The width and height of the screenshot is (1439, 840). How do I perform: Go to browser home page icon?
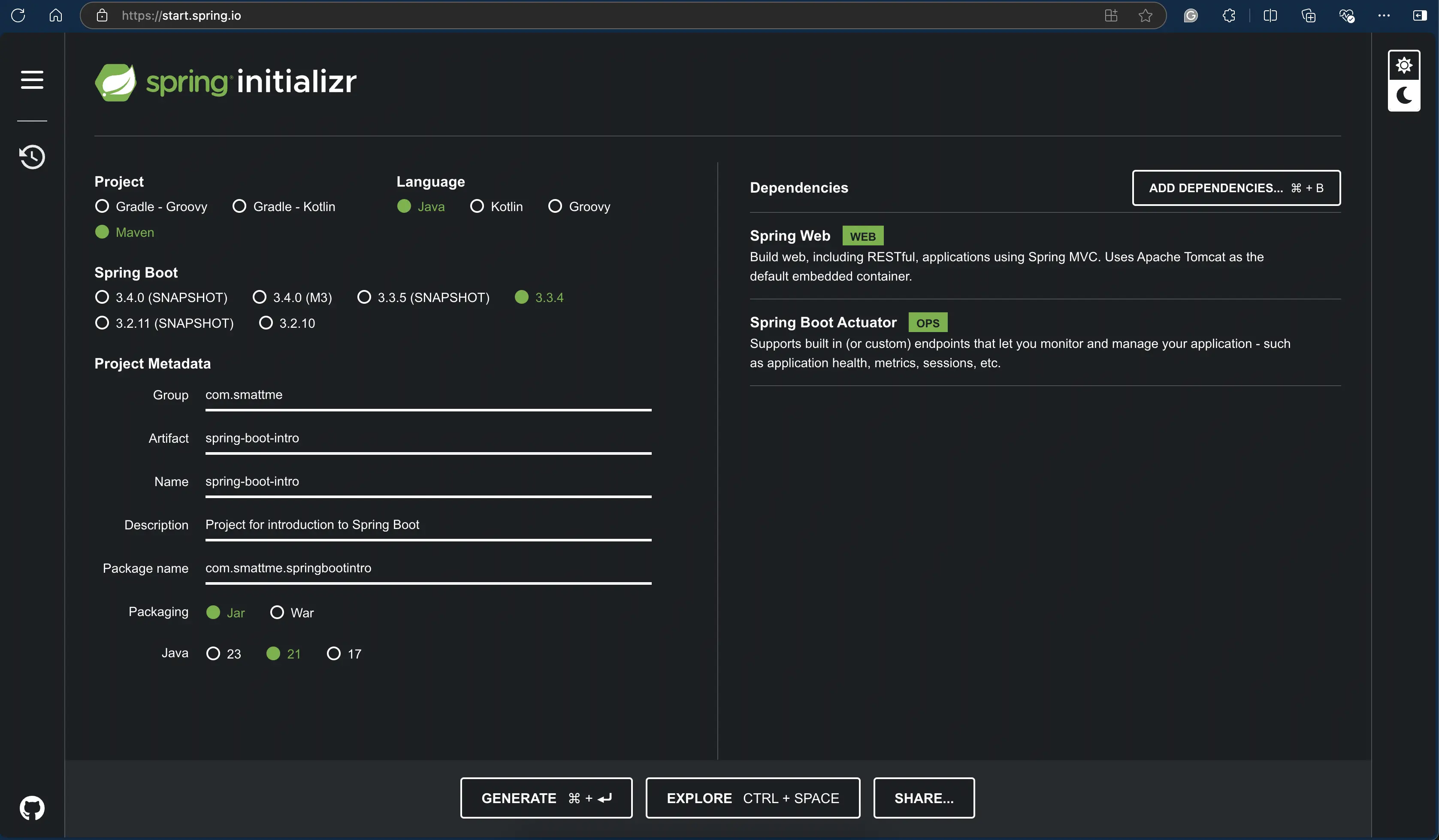(55, 15)
